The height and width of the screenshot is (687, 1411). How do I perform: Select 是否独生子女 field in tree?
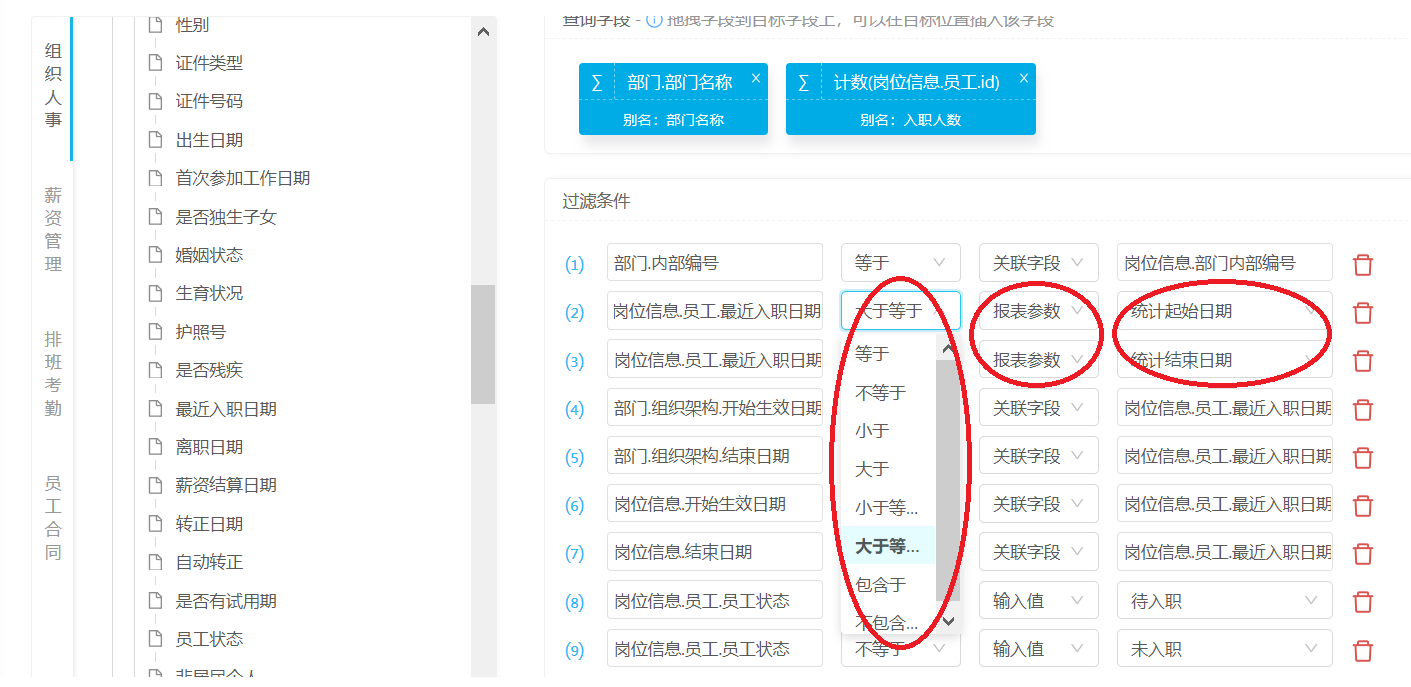point(226,217)
